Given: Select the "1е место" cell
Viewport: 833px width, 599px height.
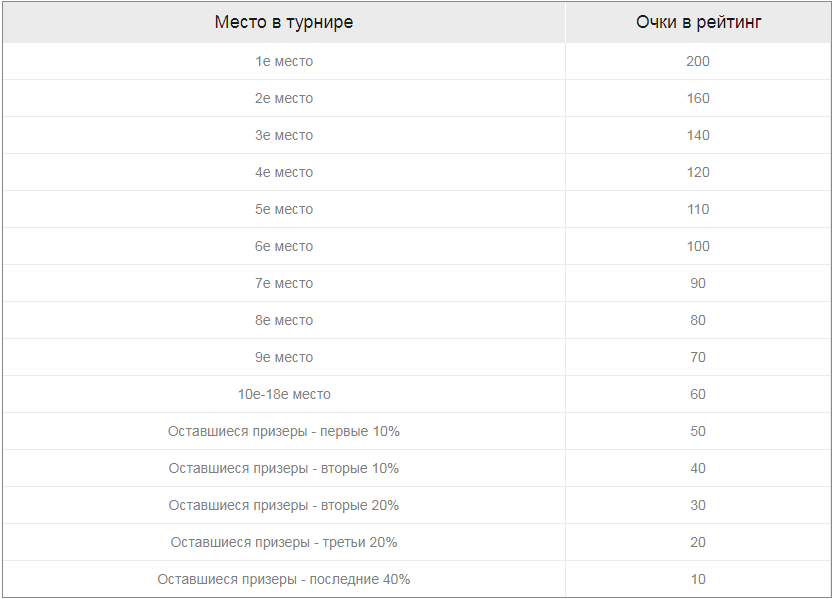Looking at the screenshot, I should coord(284,61).
